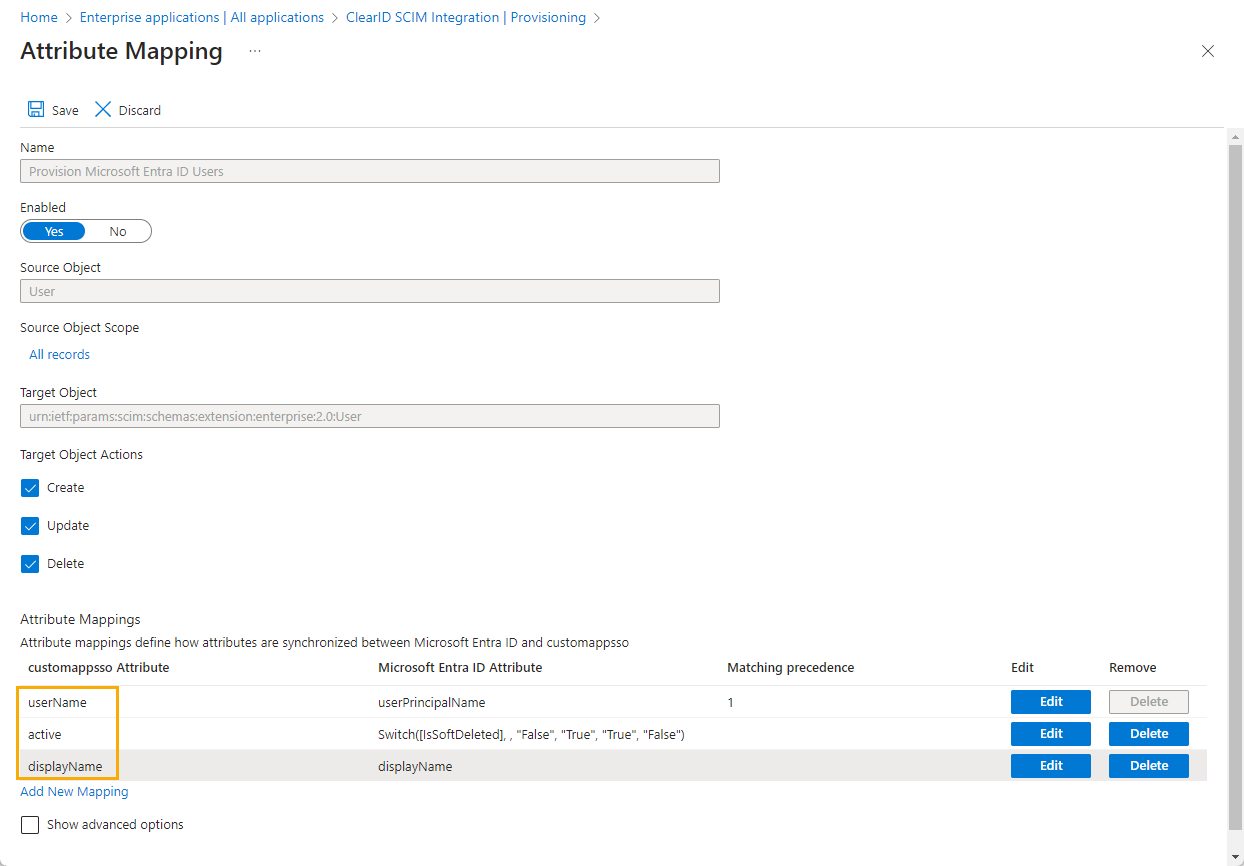Uncheck the Update target object action

click(x=30, y=525)
